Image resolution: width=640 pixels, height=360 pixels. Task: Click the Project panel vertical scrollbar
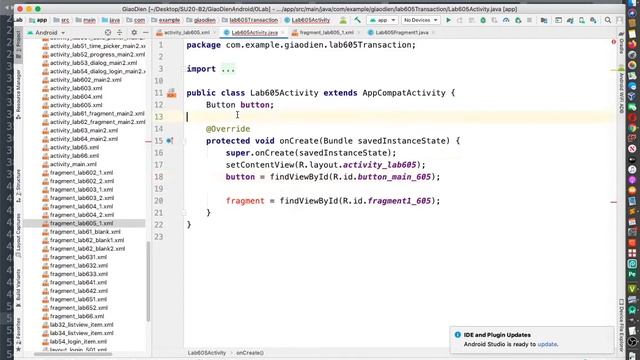coord(148,281)
